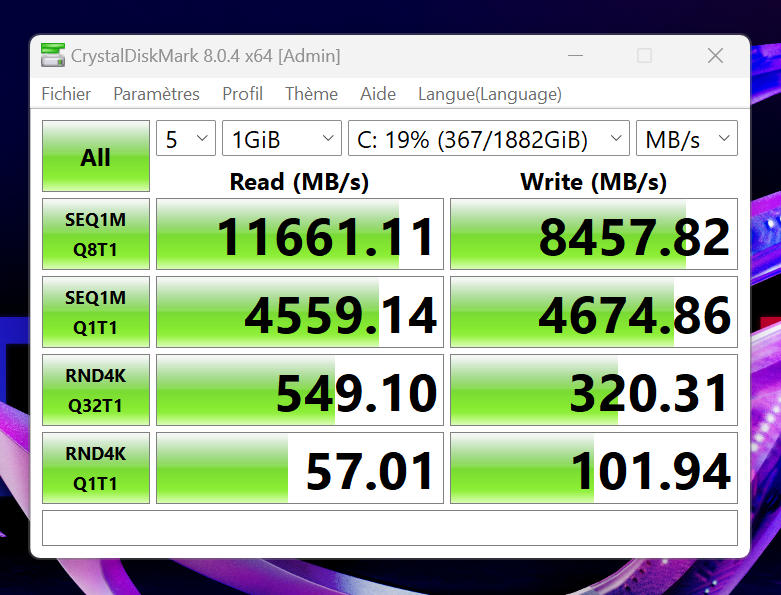
Task: Click the CrystalDiskMark app icon in title bar
Action: (x=53, y=55)
